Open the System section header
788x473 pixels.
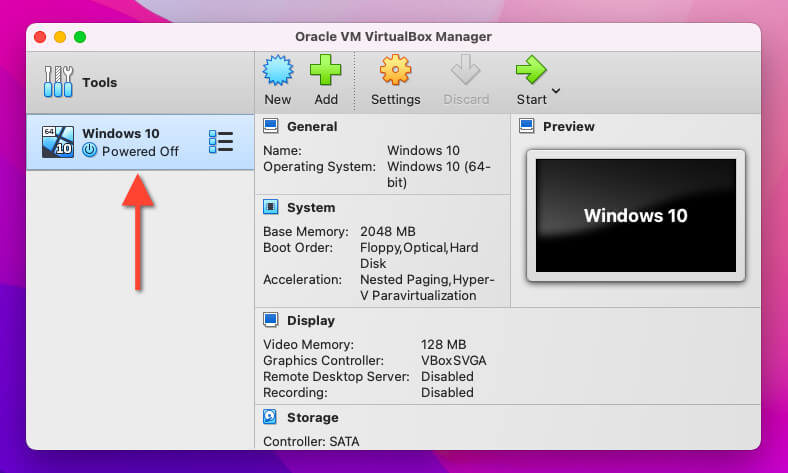click(311, 208)
